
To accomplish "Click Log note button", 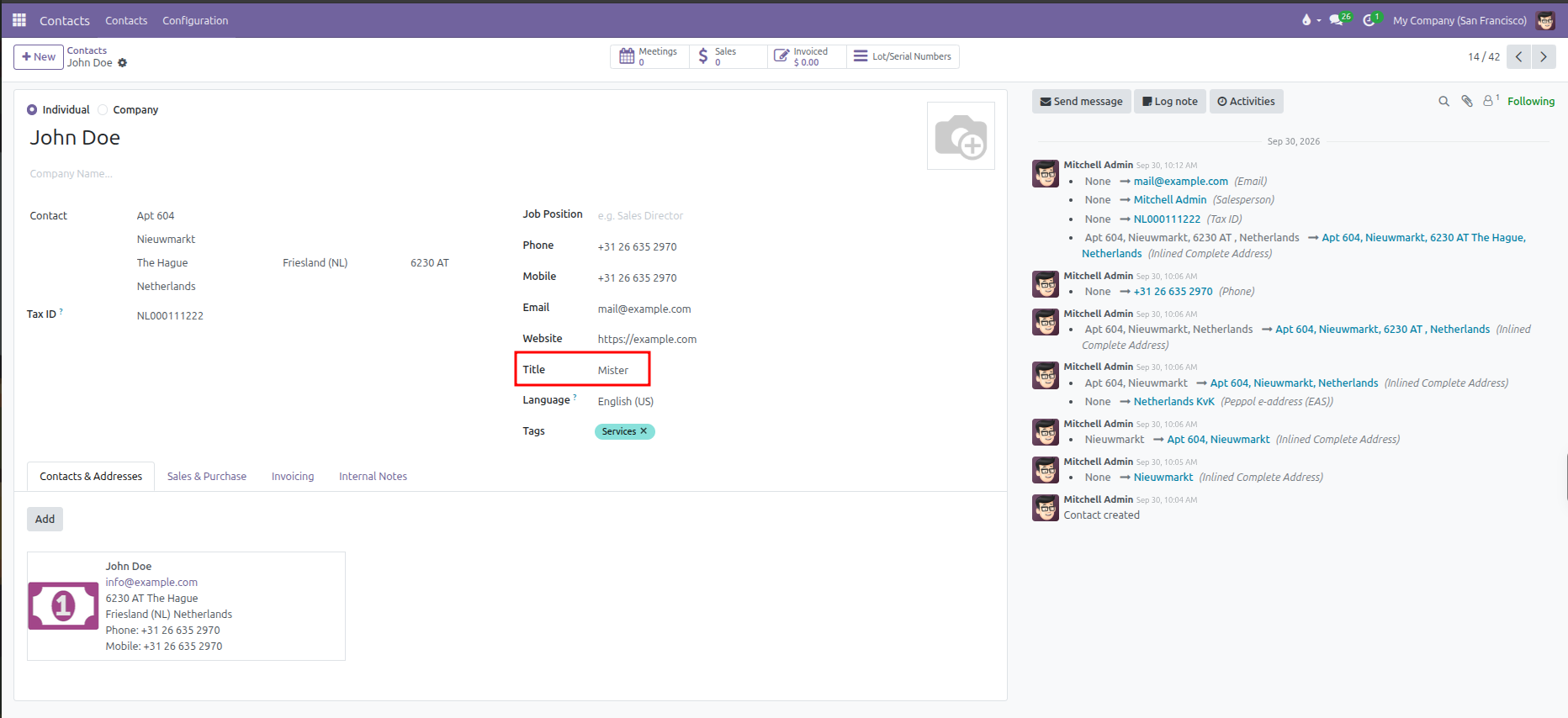I will 1170,102.
